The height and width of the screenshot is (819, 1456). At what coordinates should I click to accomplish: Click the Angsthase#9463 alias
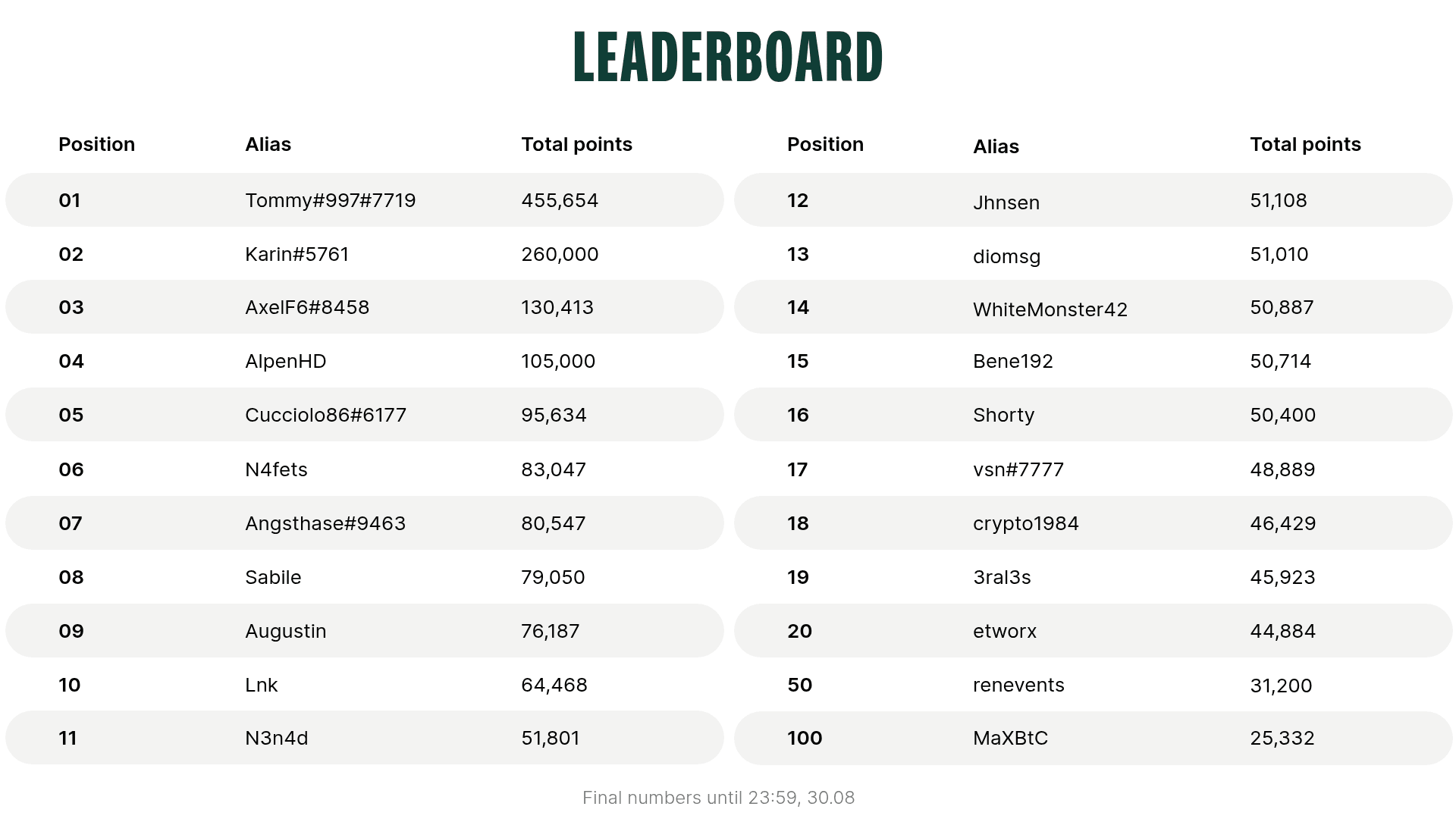pyautogui.click(x=325, y=523)
